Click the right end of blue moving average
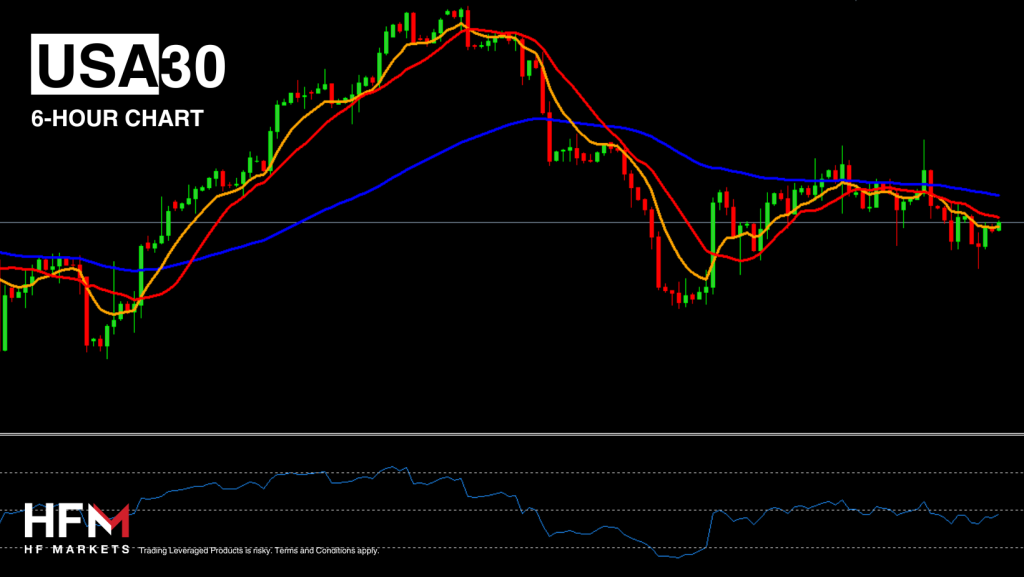 tap(998, 194)
